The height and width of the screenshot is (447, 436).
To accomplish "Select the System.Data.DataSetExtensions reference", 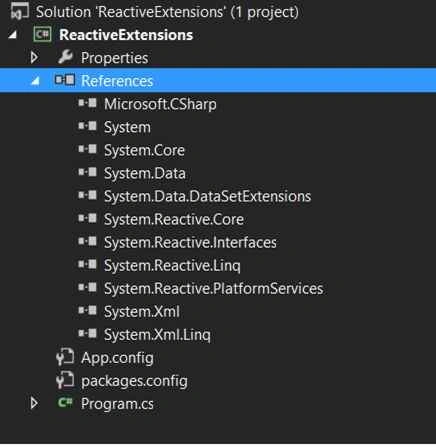I will pyautogui.click(x=207, y=196).
